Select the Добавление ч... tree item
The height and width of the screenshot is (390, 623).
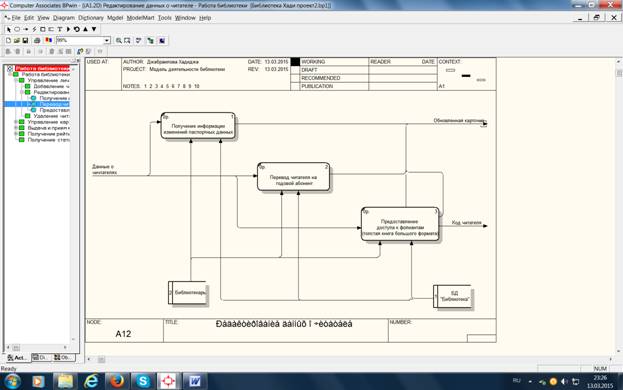(x=51, y=86)
